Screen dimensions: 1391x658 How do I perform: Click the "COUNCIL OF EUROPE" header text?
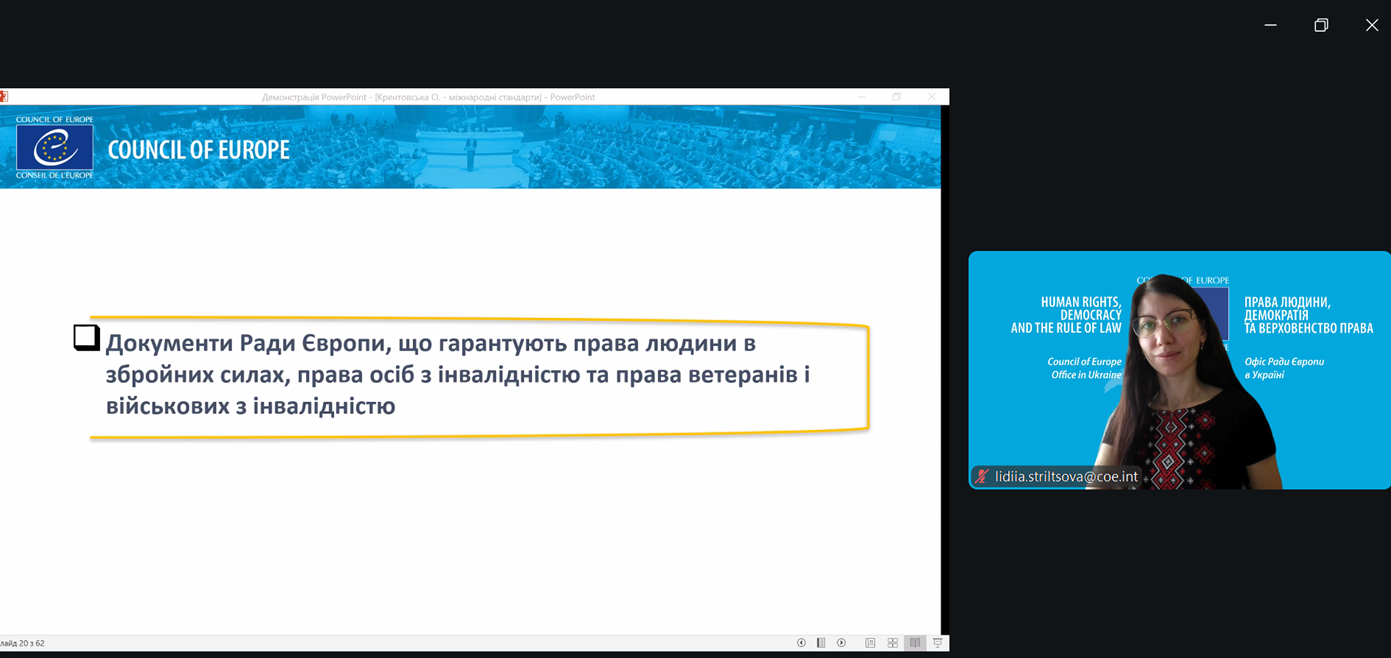click(x=198, y=150)
